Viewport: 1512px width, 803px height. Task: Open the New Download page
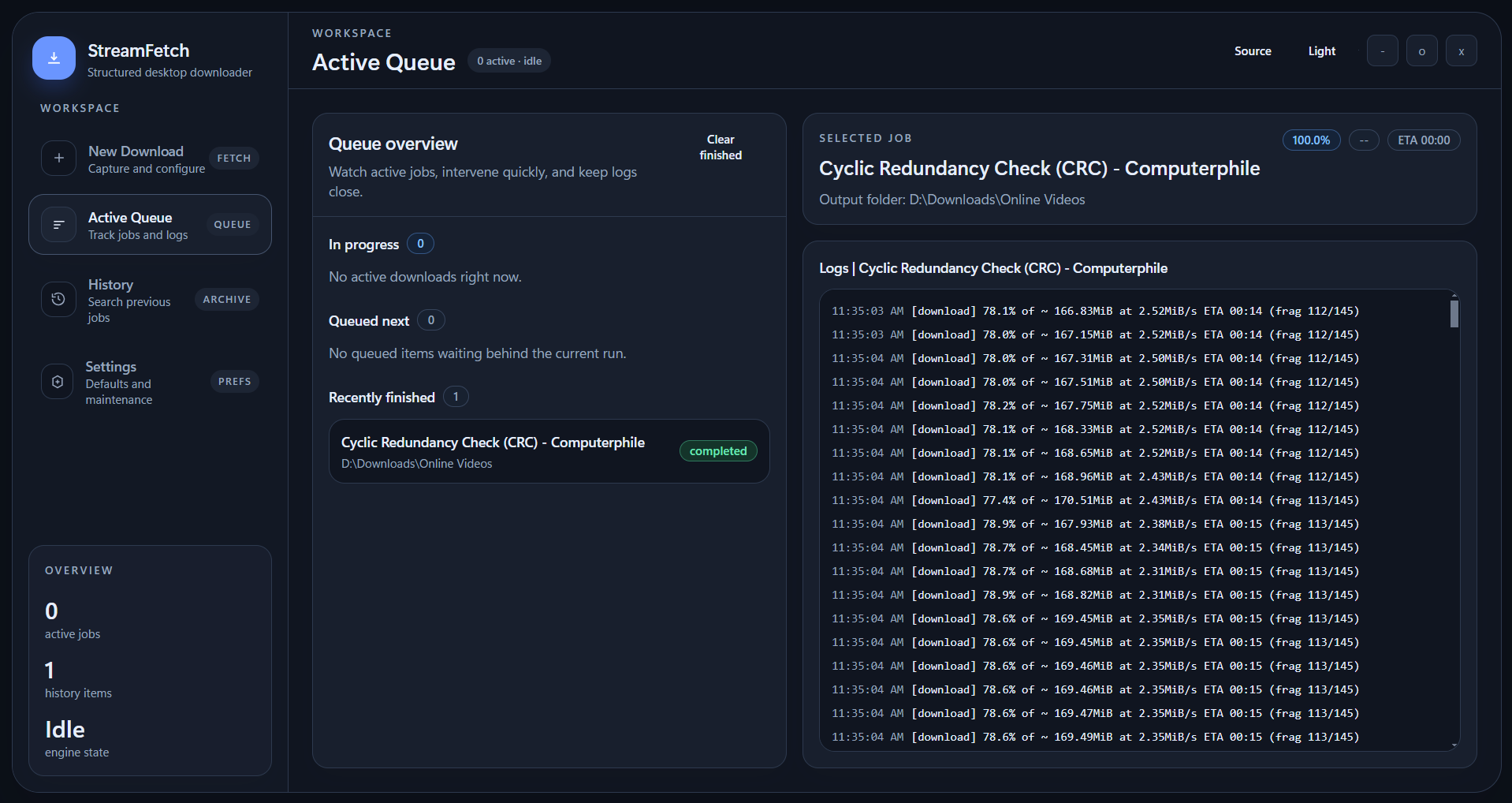click(x=150, y=159)
